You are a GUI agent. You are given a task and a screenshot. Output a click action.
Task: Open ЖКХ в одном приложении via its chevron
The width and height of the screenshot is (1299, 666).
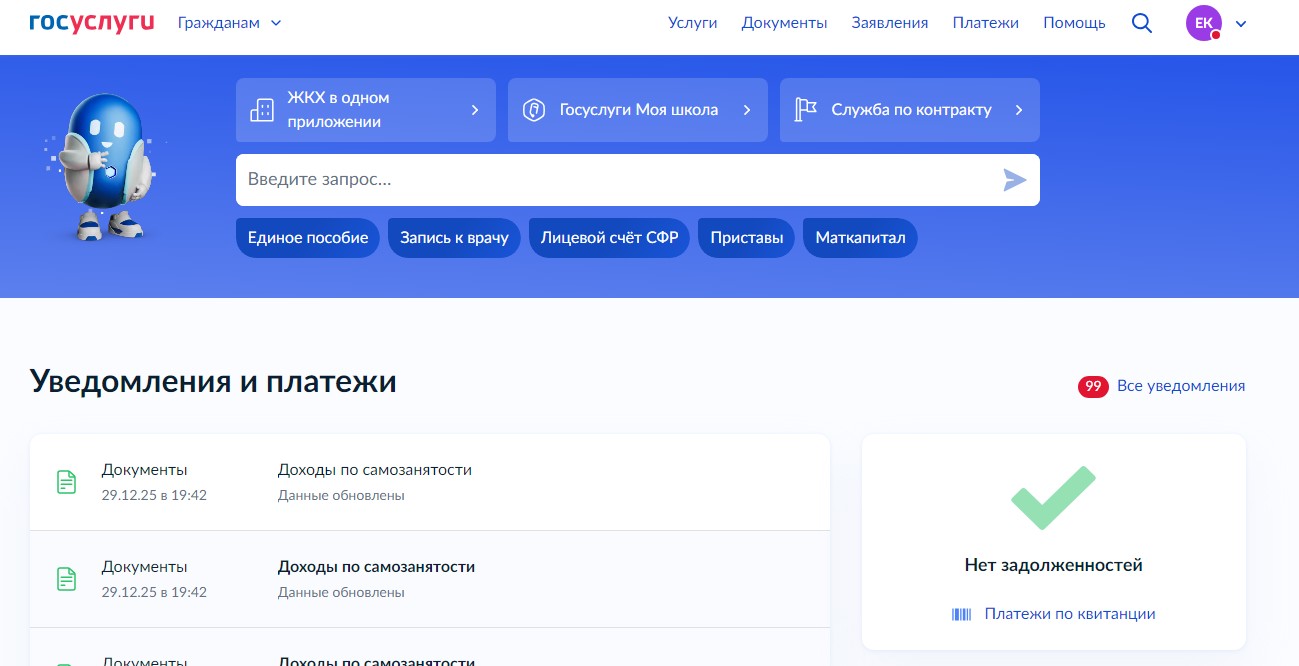(x=474, y=110)
